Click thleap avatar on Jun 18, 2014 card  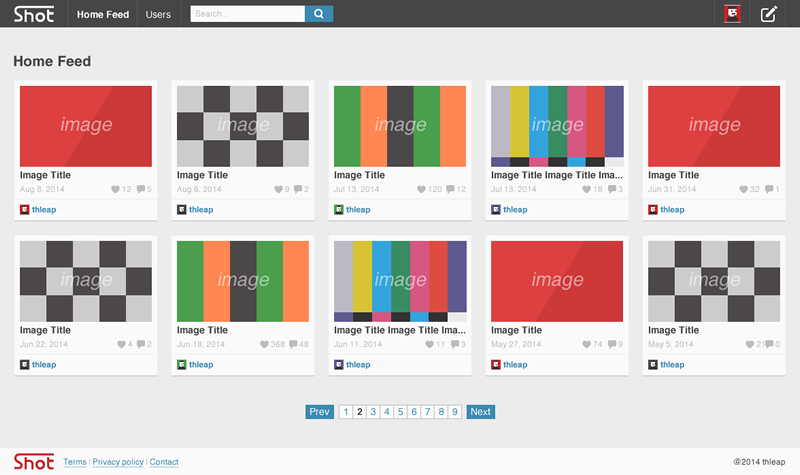tap(182, 365)
